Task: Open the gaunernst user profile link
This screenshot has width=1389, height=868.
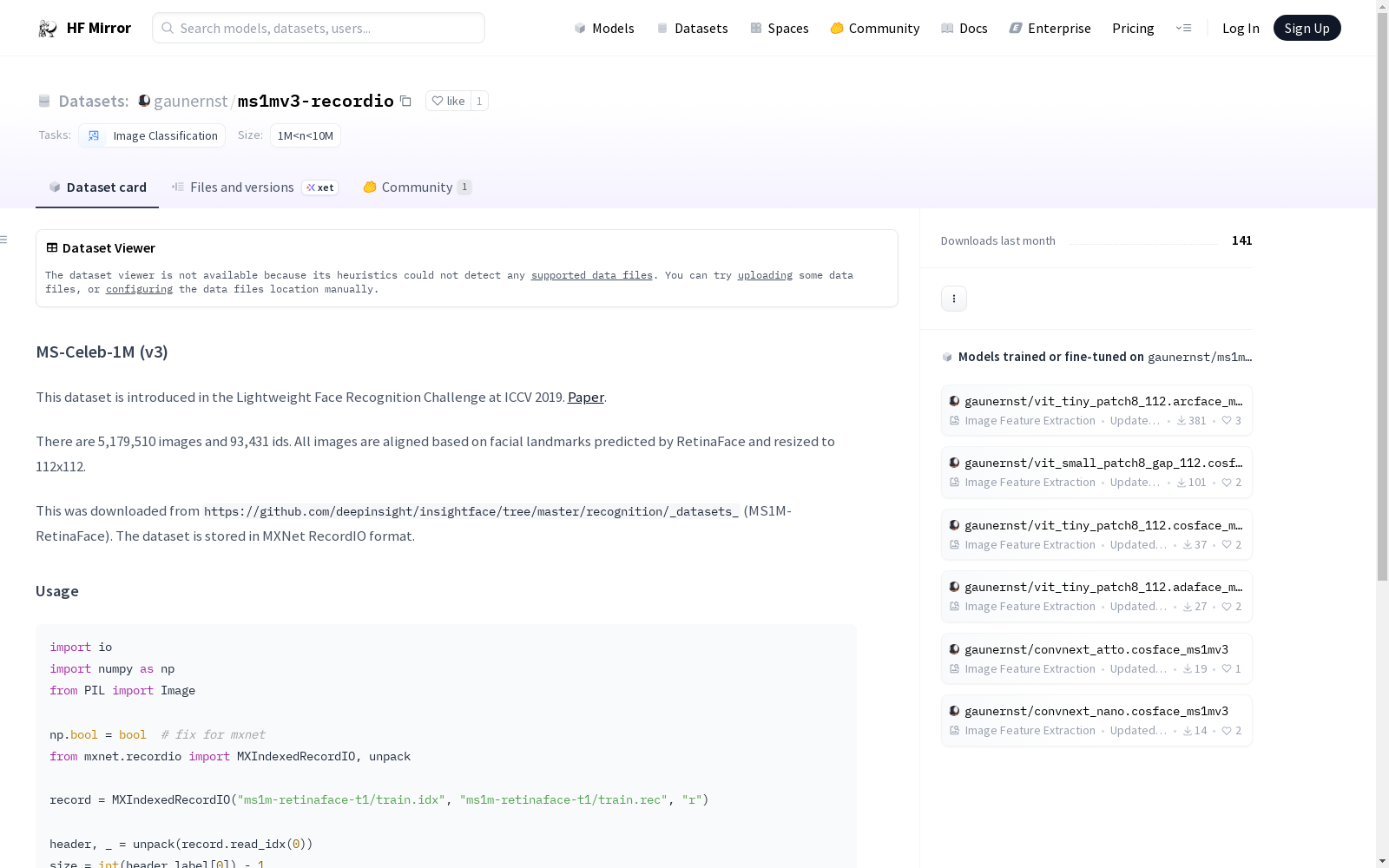Action: tap(190, 101)
